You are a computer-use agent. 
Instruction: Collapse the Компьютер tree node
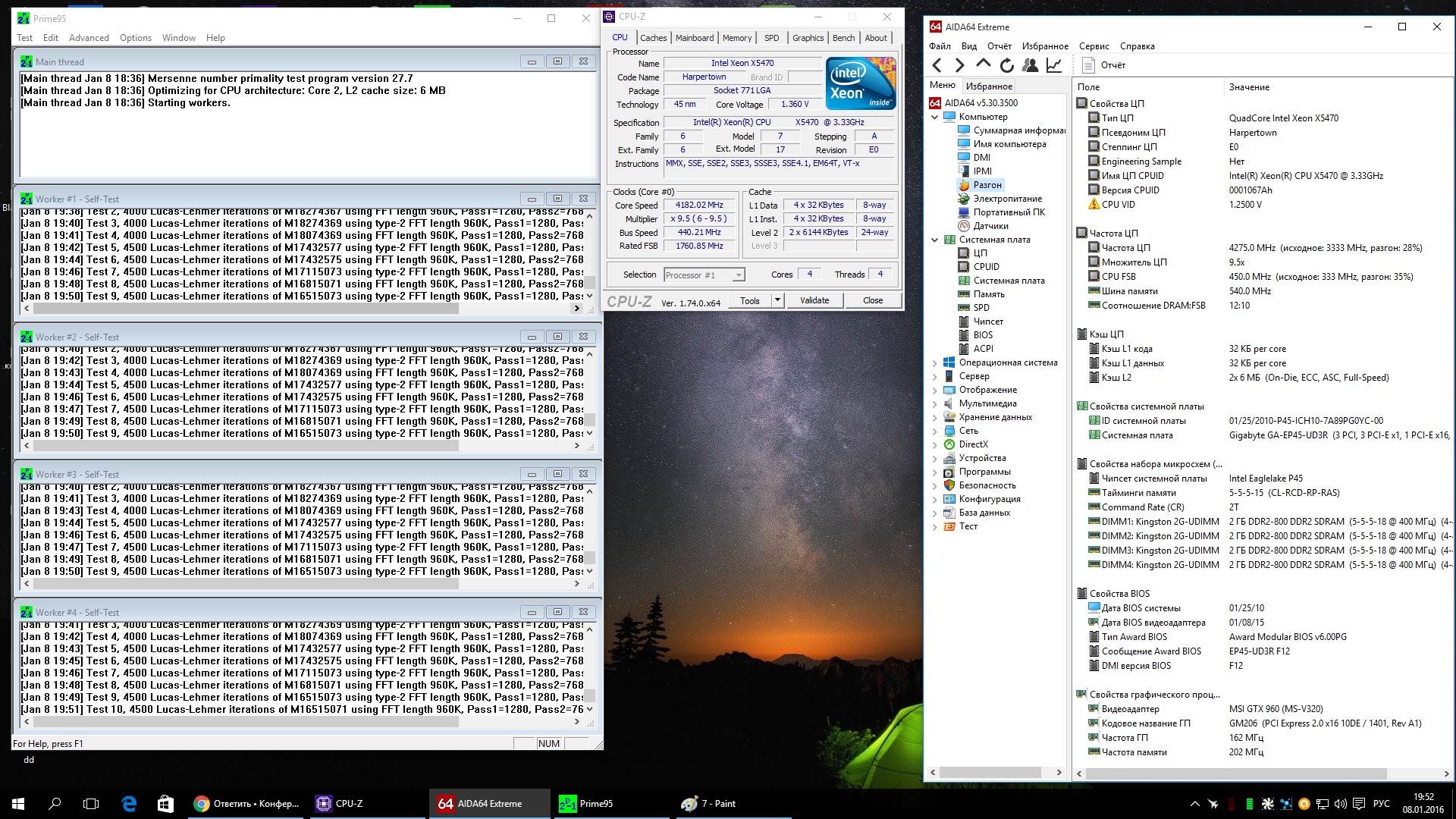point(935,117)
